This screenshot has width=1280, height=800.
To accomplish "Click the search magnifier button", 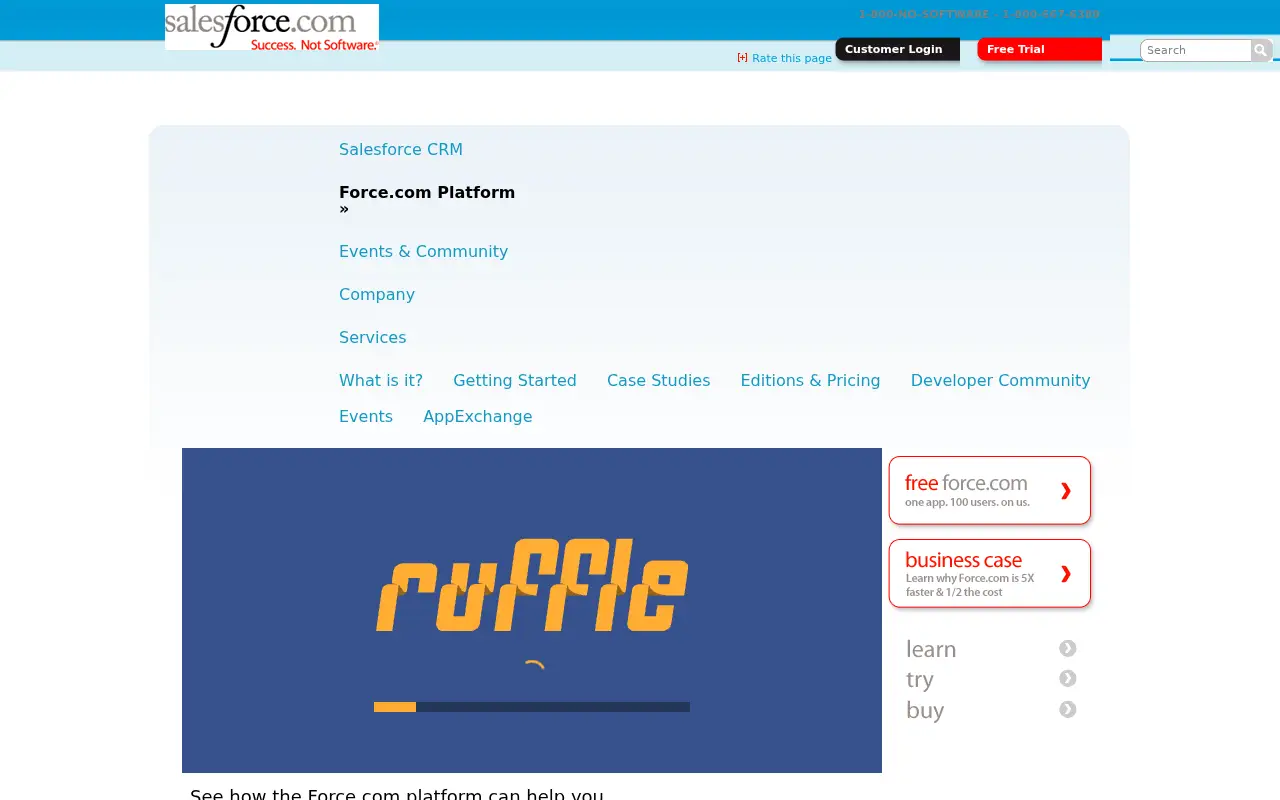I will [1261, 50].
